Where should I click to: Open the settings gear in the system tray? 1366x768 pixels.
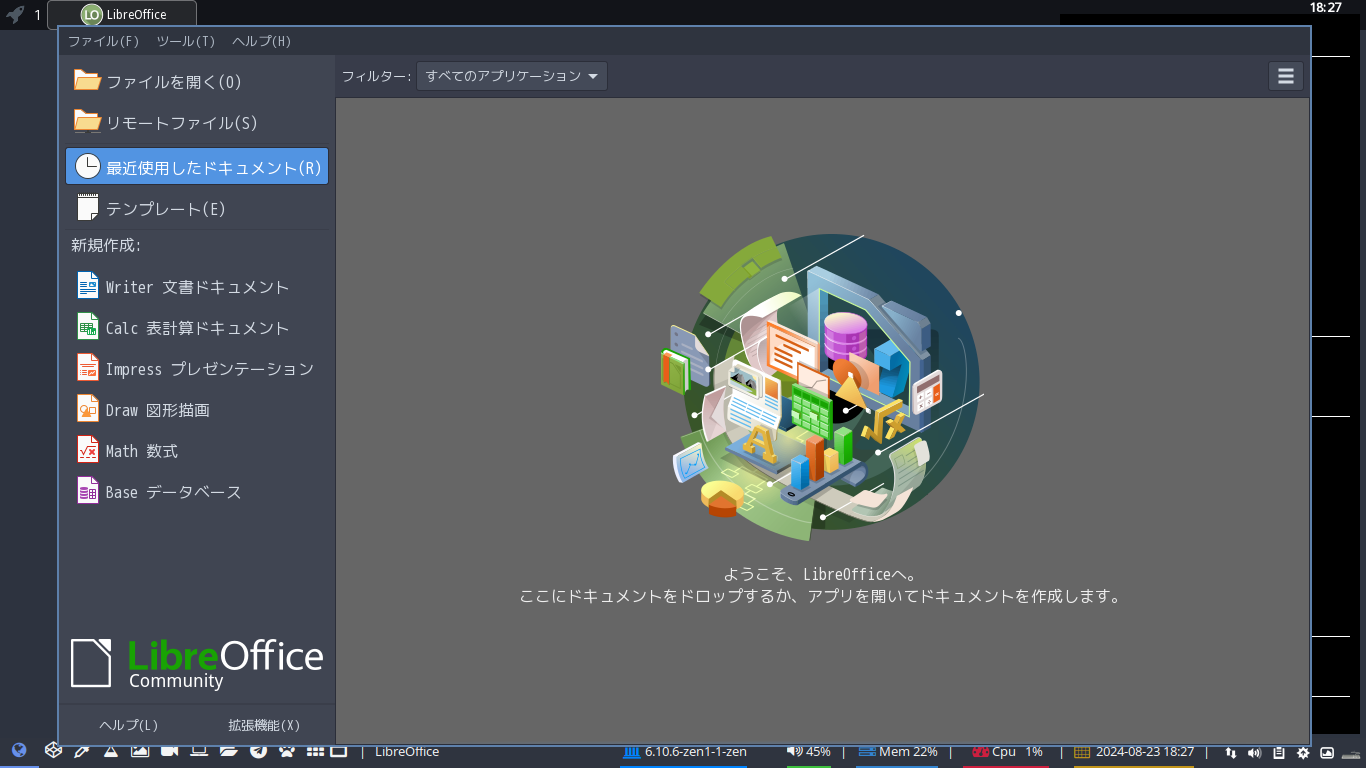tap(1302, 751)
